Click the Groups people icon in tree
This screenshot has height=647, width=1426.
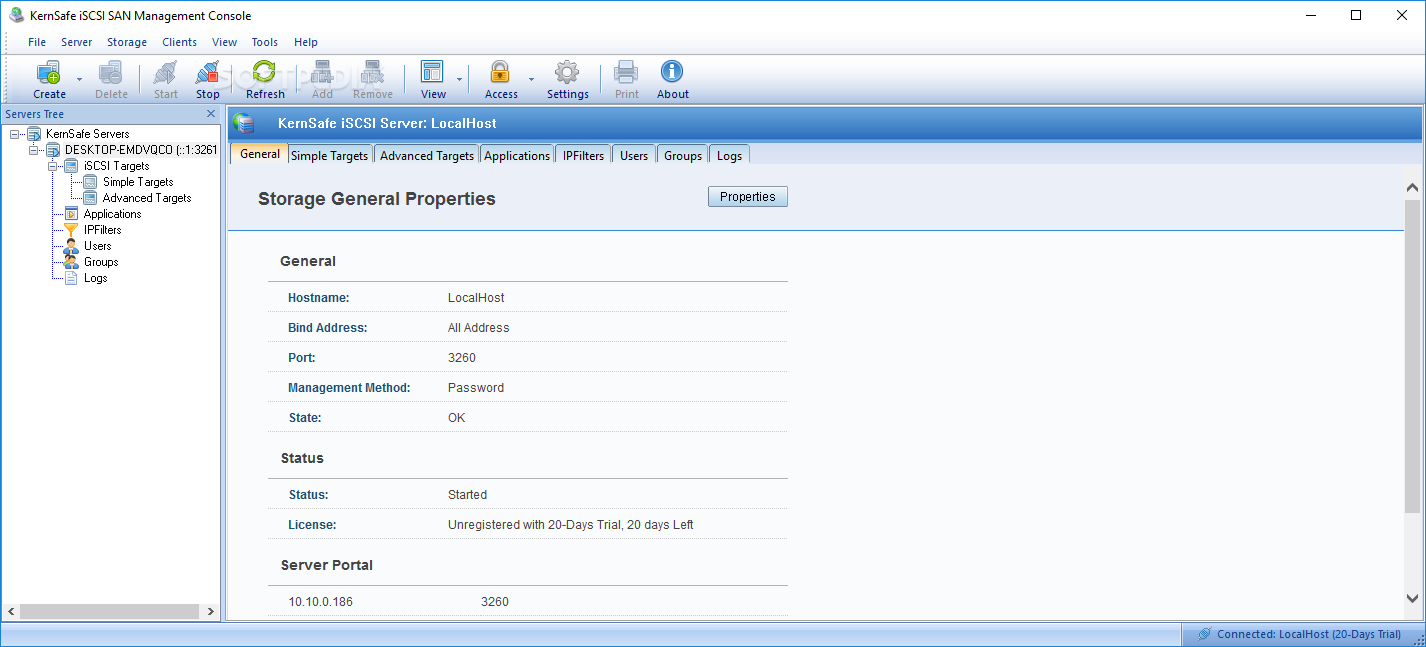(x=71, y=262)
